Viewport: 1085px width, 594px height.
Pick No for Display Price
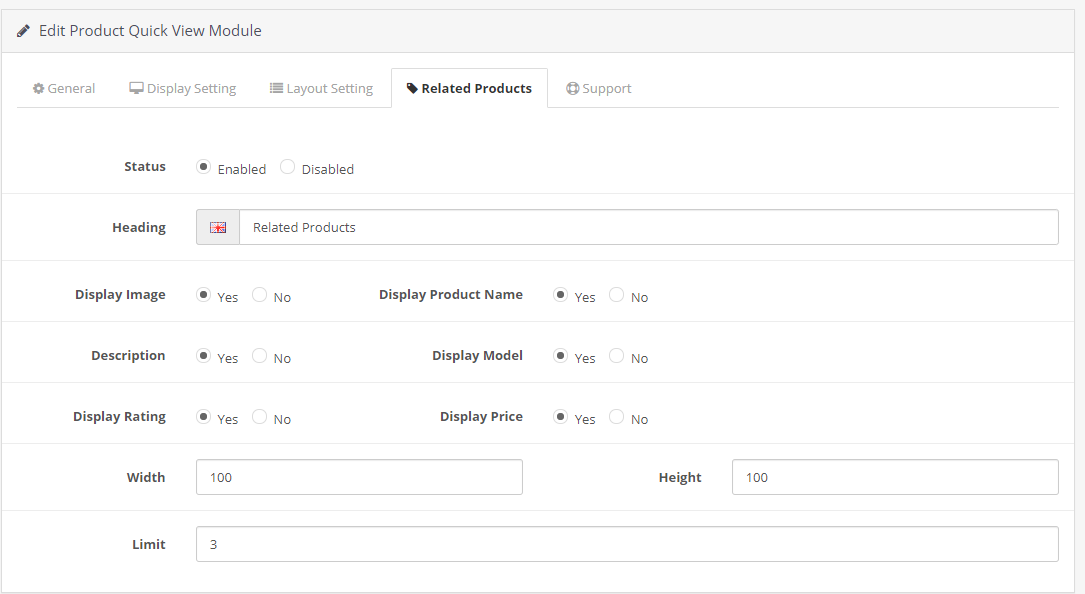tap(617, 417)
